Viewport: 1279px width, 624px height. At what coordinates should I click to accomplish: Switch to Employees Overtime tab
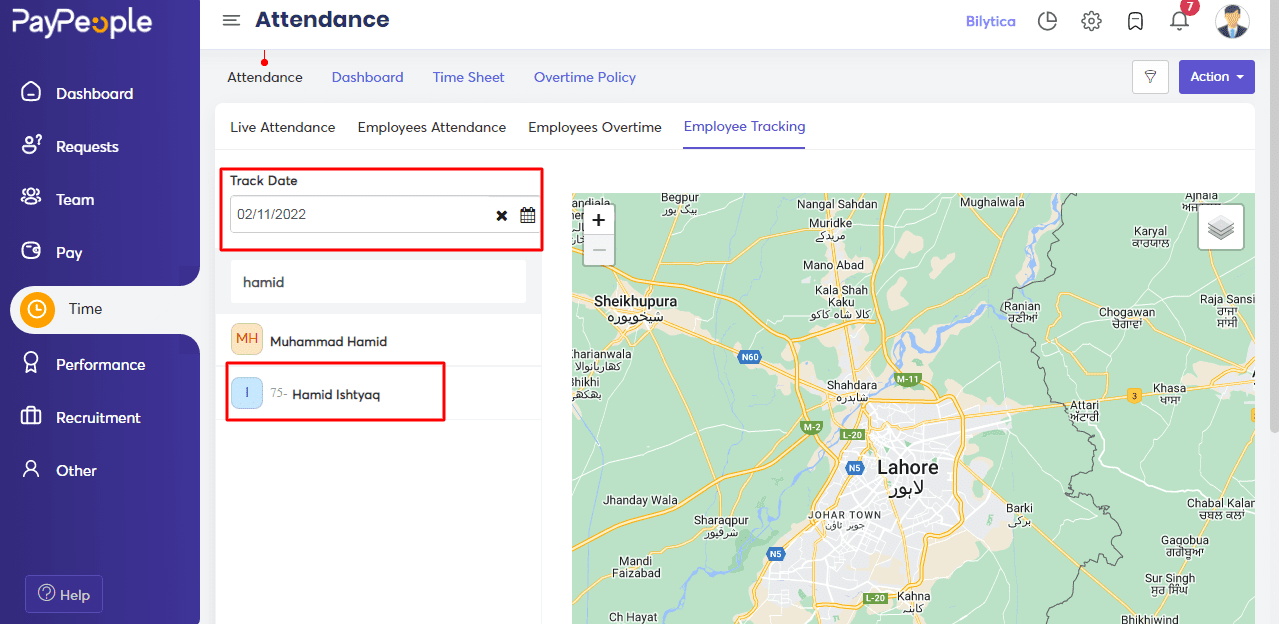pos(595,127)
